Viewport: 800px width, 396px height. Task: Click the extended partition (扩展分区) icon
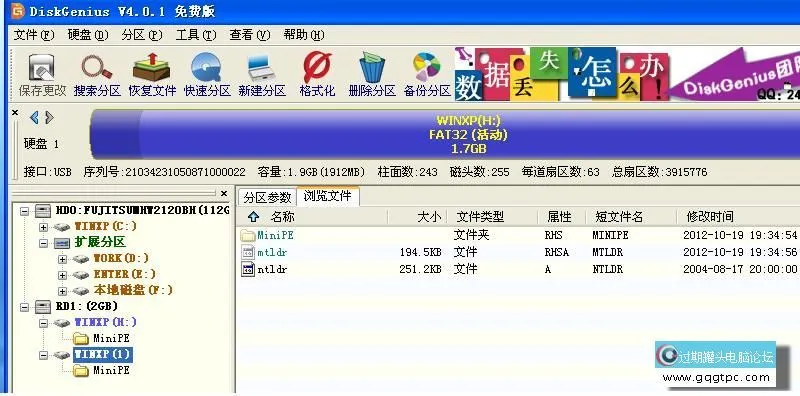click(62, 243)
